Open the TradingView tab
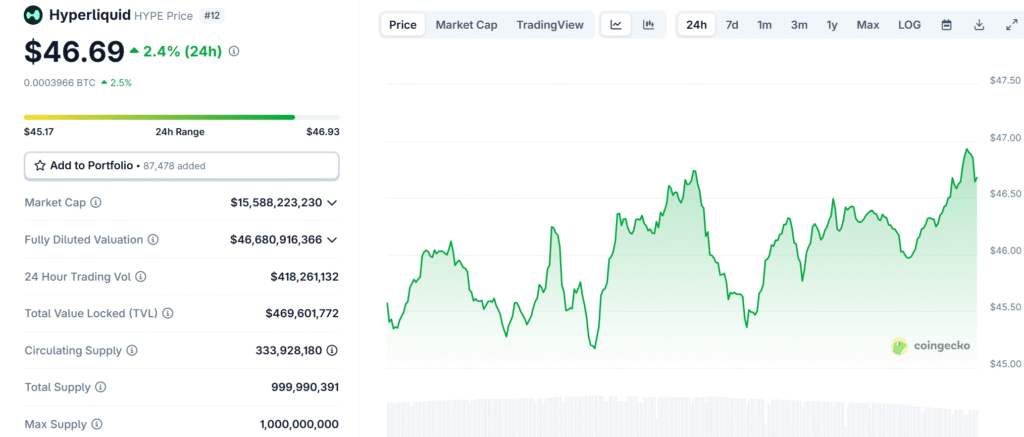1024x437 pixels. click(x=550, y=25)
